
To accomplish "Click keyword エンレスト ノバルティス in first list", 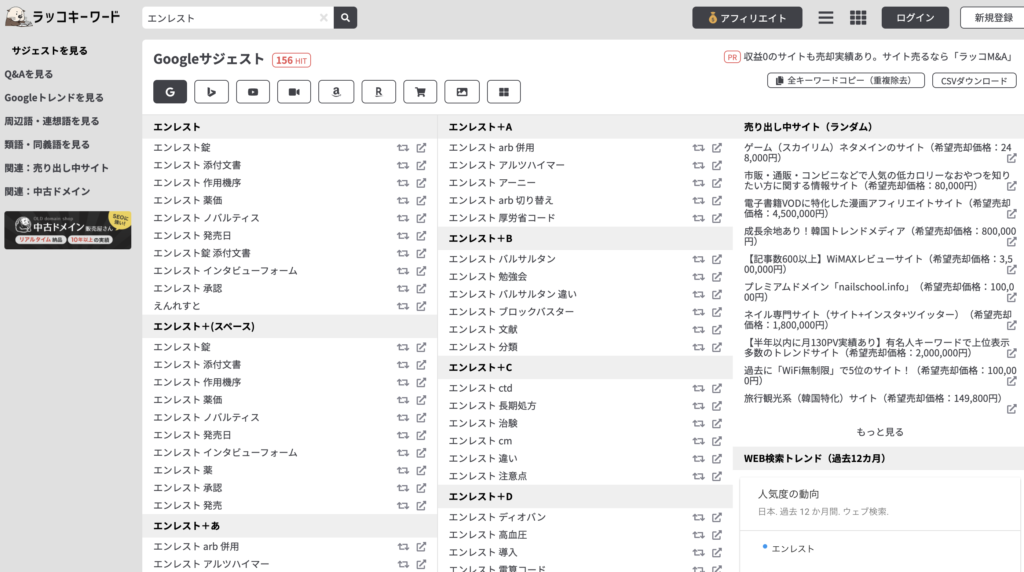I will click(x=206, y=218).
